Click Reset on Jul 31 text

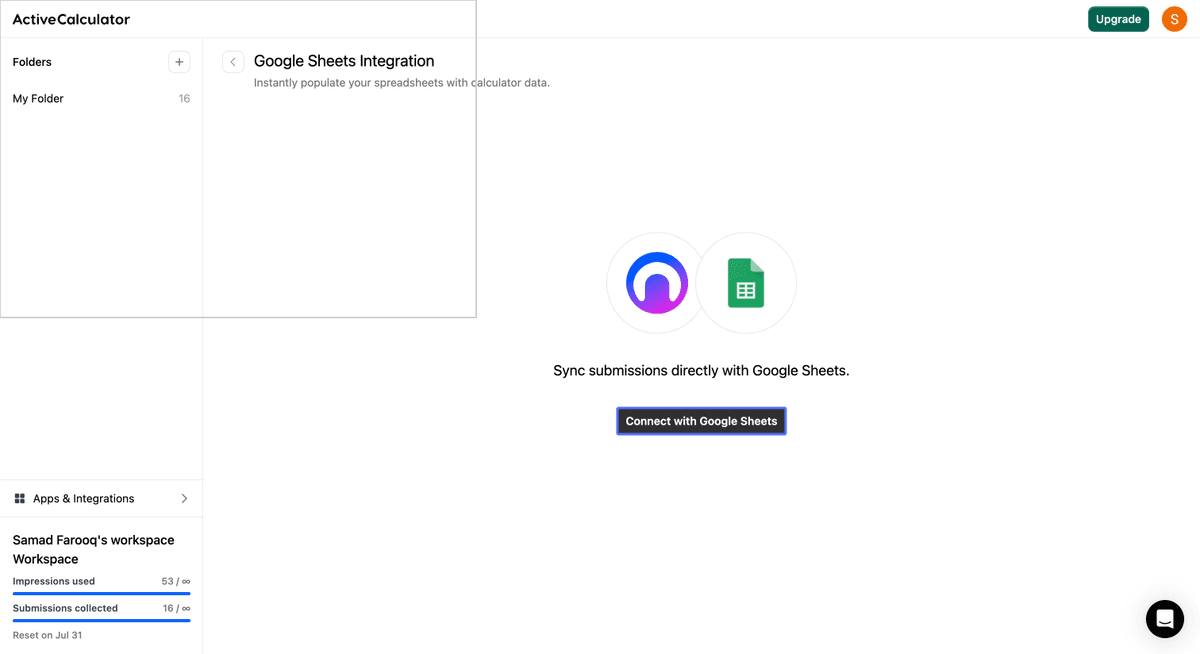pos(47,635)
